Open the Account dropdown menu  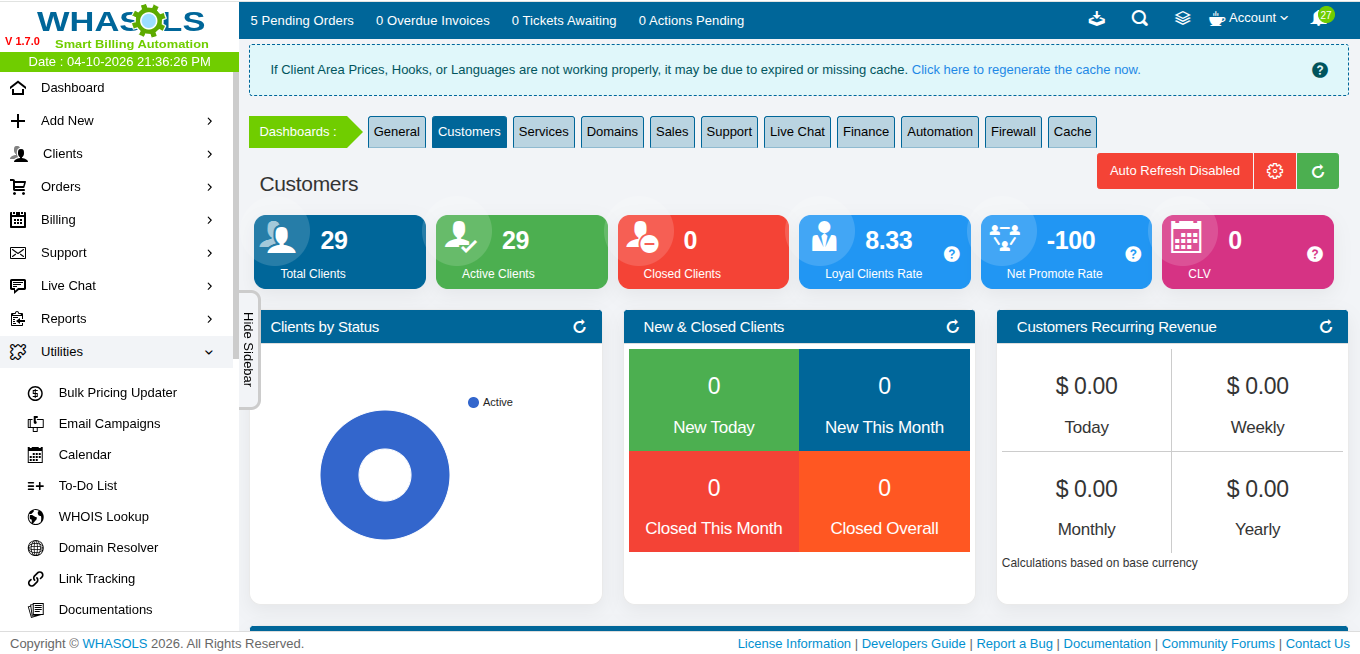(1249, 19)
